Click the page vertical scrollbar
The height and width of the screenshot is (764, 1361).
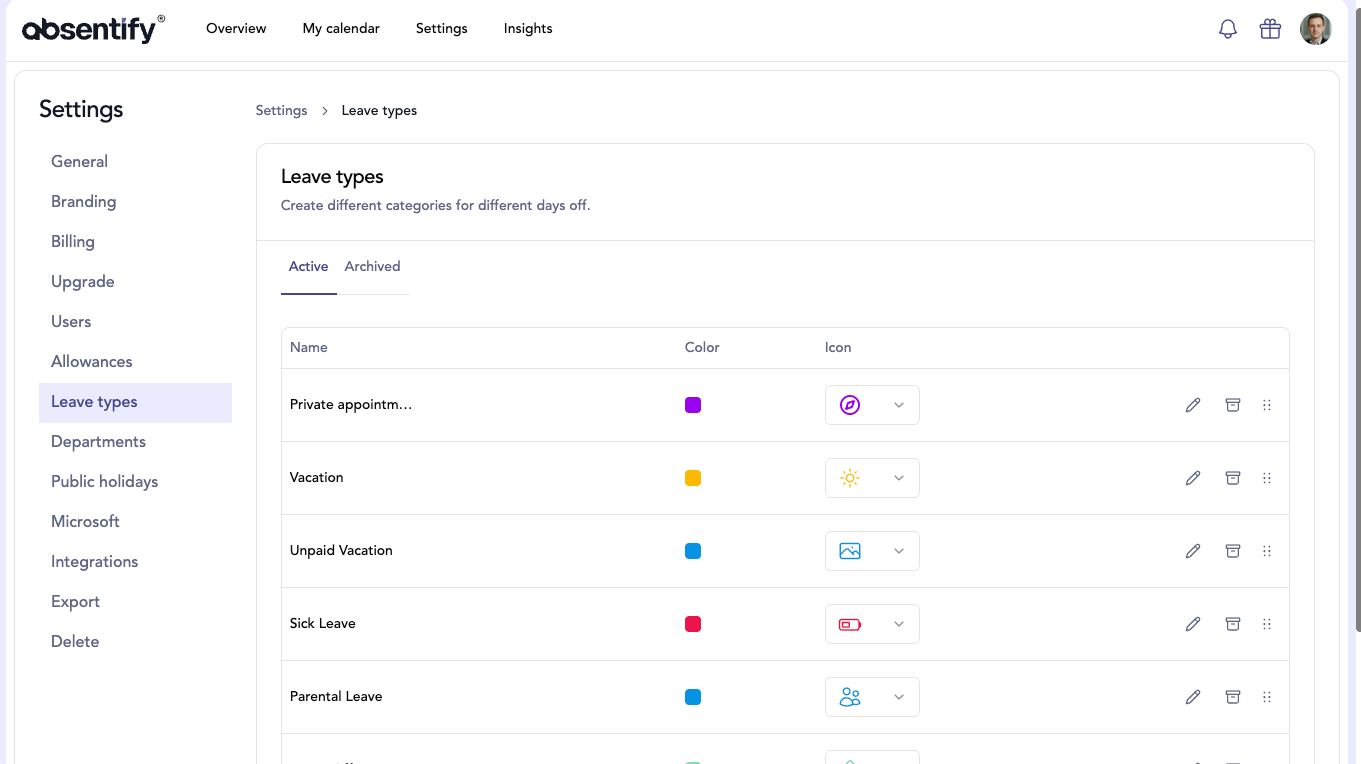click(x=1357, y=320)
